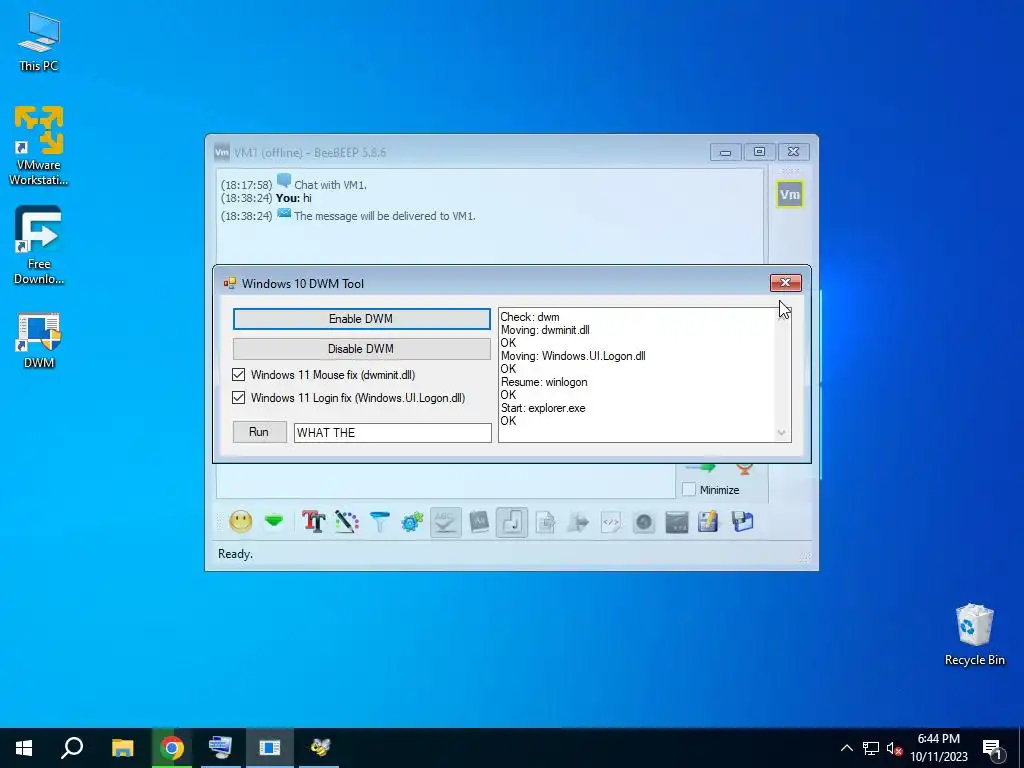This screenshot has height=768, width=1024.
Task: Uncheck Windows 11 Login fix (Windows.UI.Logon.dll)
Action: [x=238, y=398]
